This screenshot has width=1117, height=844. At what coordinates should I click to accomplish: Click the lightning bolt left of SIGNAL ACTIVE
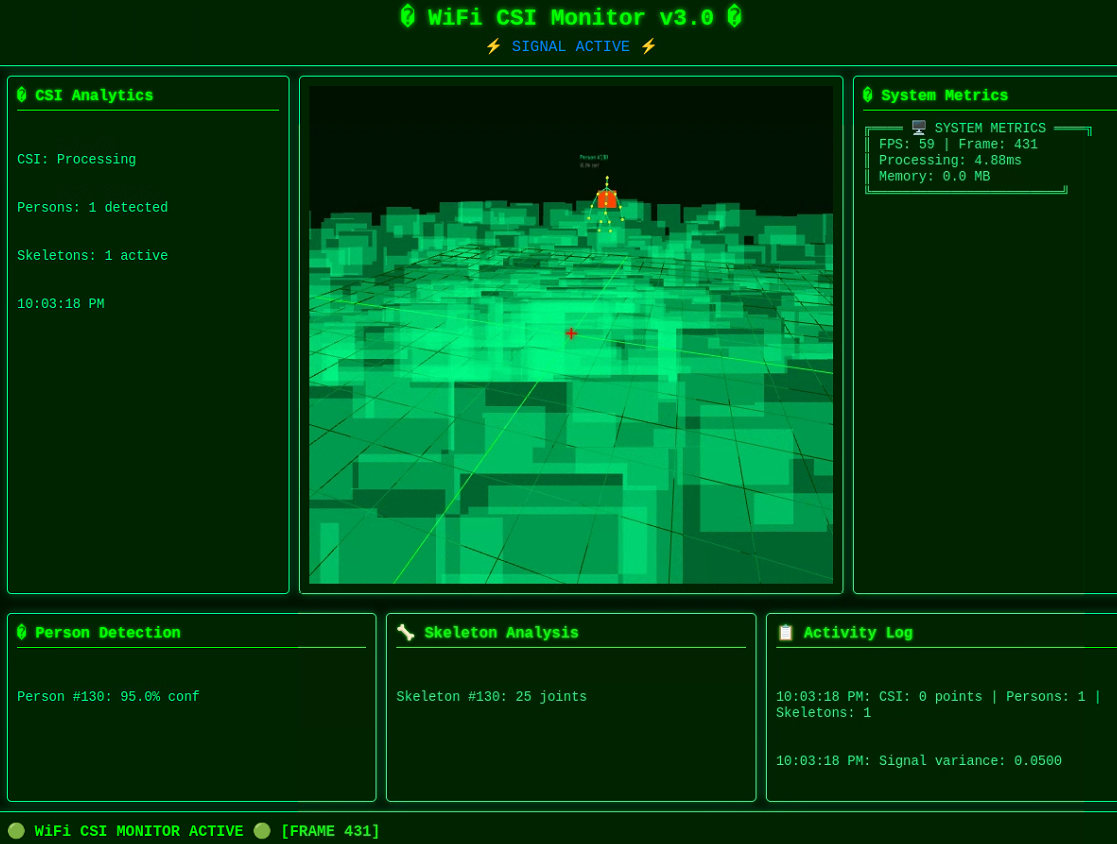493,47
